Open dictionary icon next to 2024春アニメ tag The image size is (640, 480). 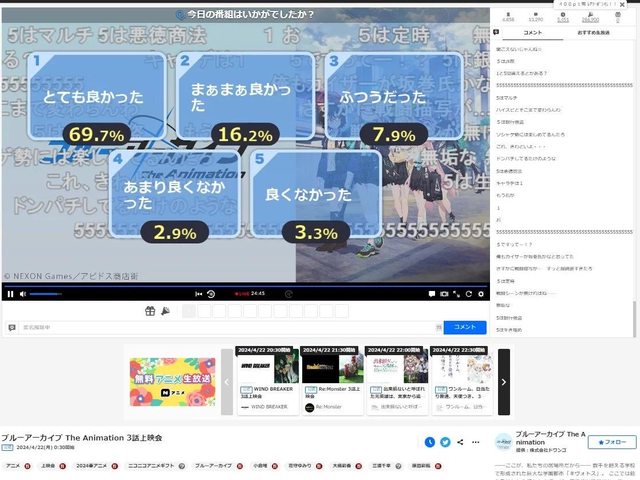(115, 466)
